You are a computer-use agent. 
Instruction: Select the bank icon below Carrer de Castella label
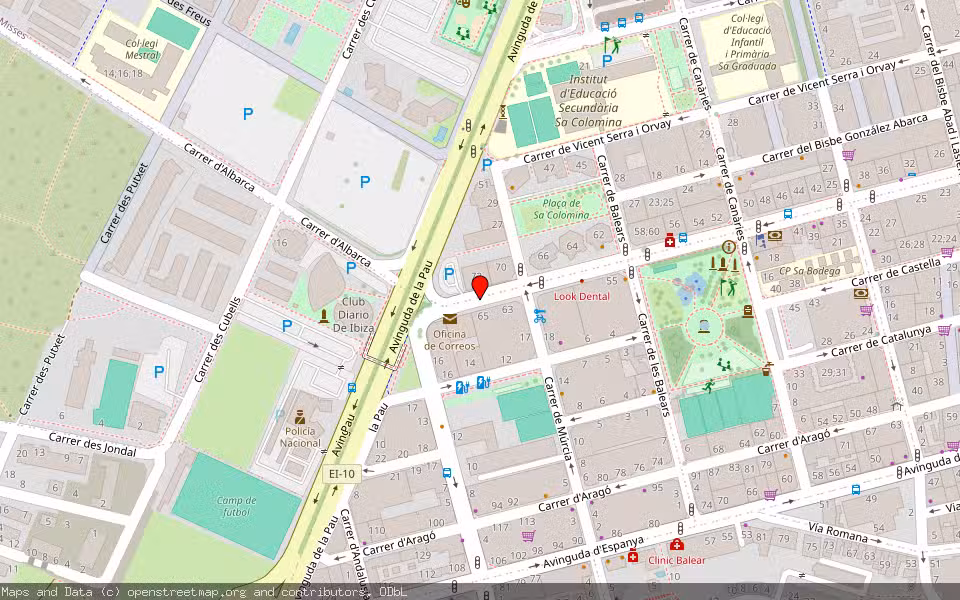coord(861,293)
